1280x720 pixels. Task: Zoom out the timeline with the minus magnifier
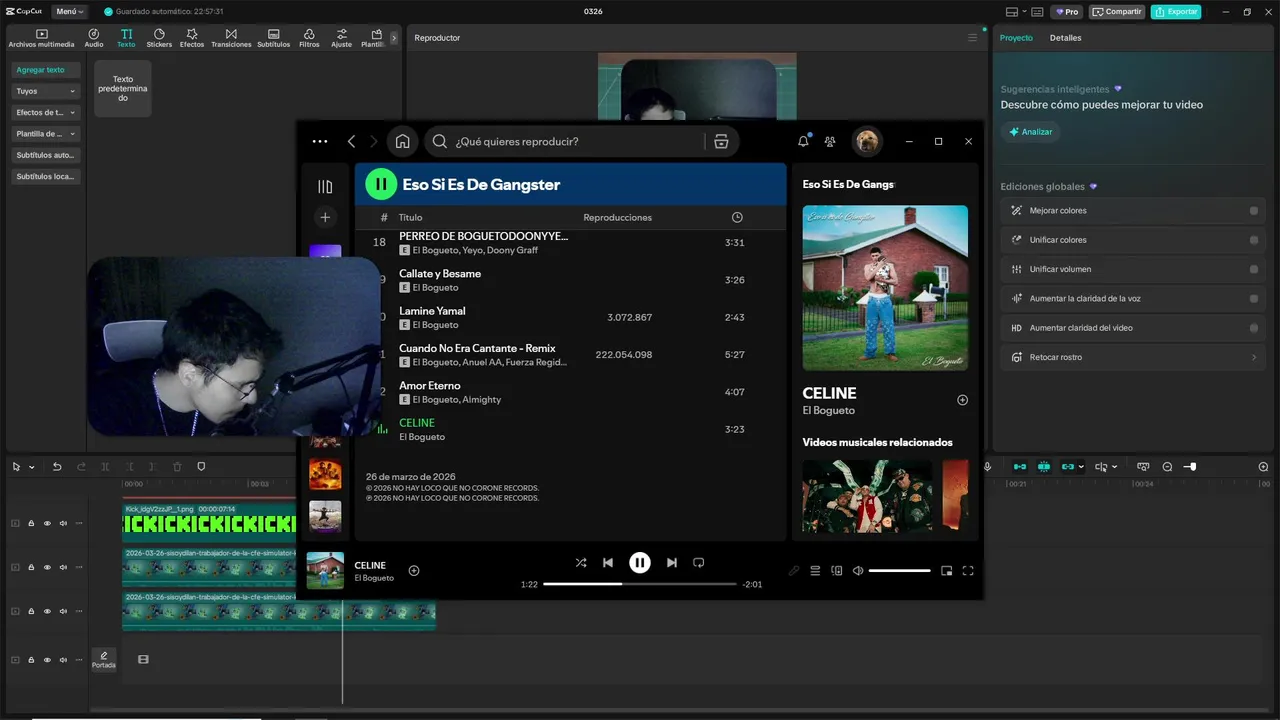pos(1167,467)
